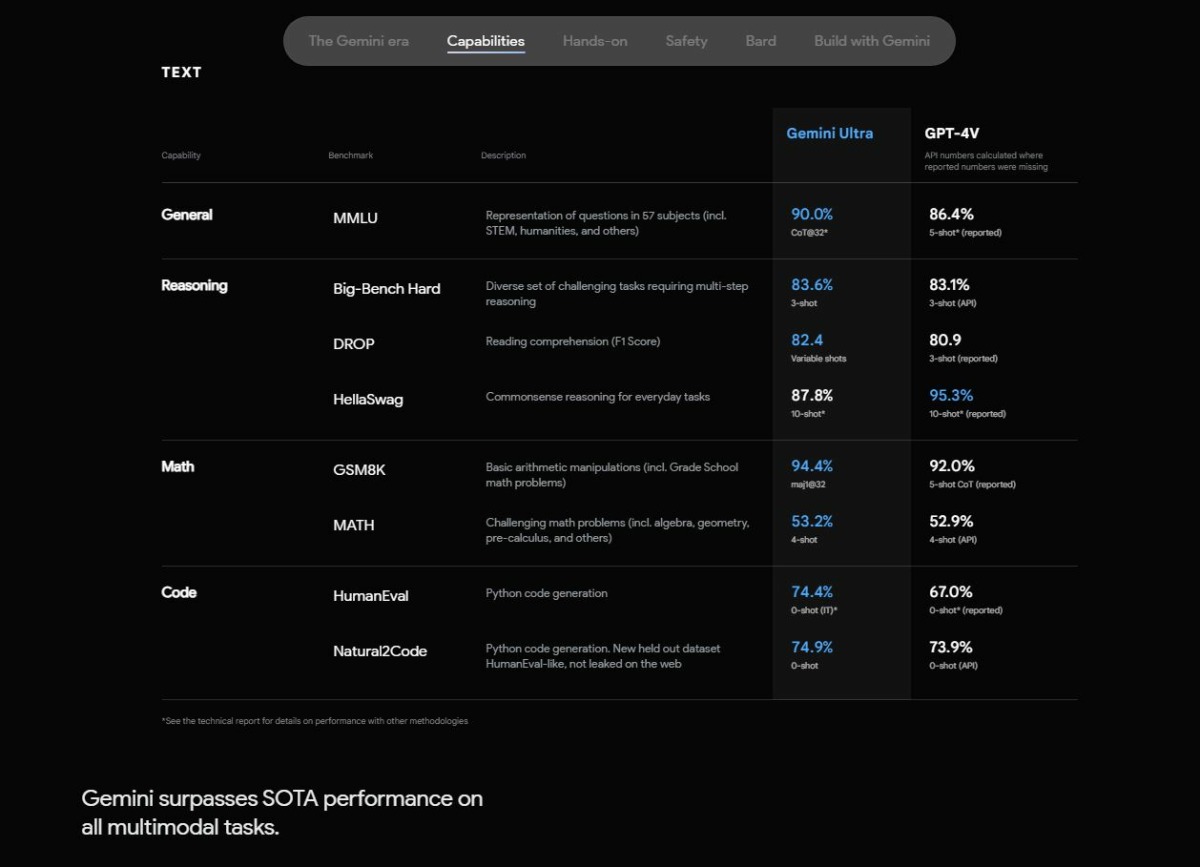Select the HellaSwag benchmark row label
The width and height of the screenshot is (1200, 867).
(x=368, y=400)
